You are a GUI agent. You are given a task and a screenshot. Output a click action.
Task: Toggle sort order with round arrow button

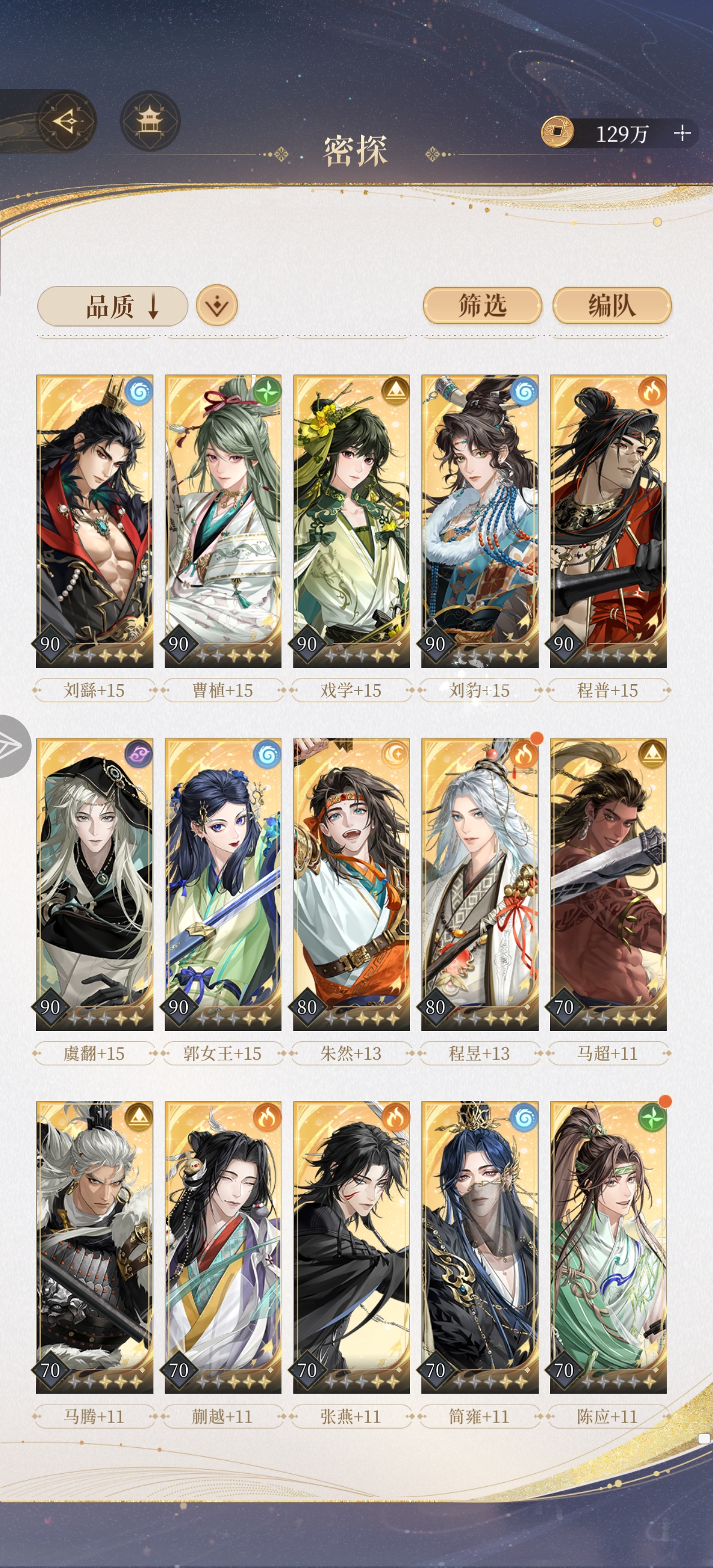point(217,305)
